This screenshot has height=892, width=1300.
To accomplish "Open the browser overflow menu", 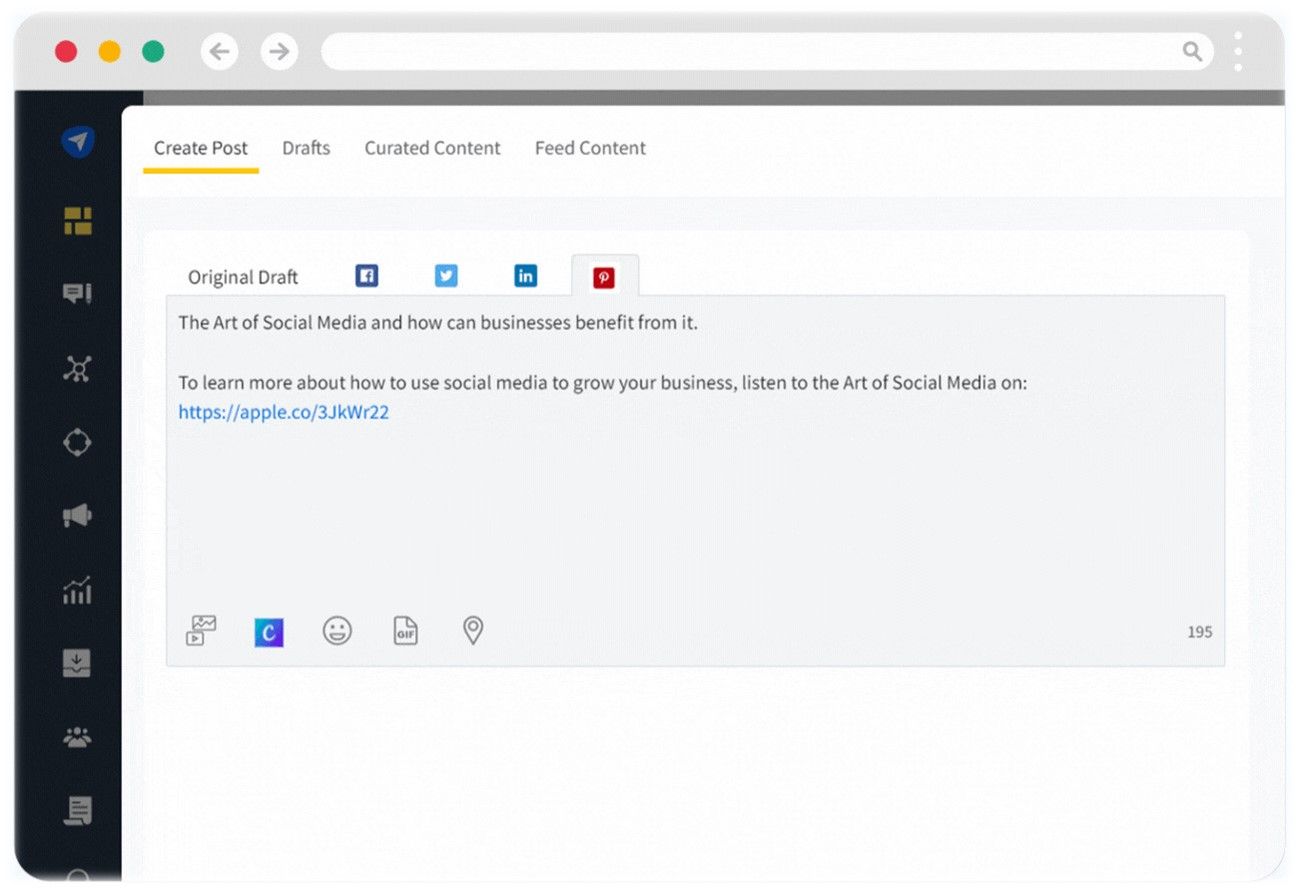I will [x=1238, y=51].
